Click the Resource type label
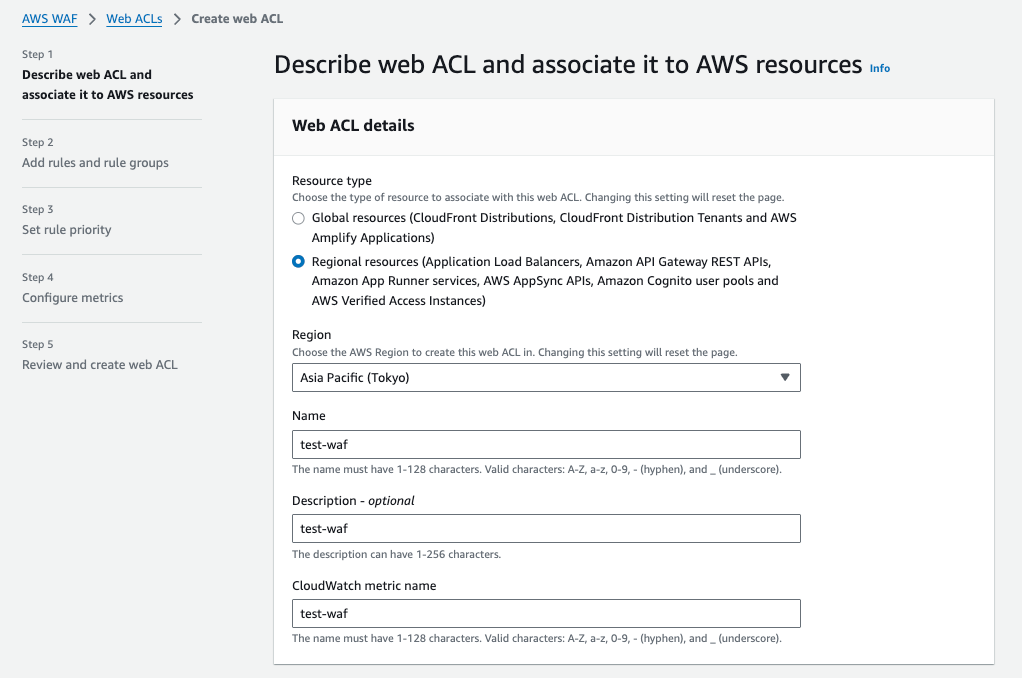Screen dimensions: 1022x678 [332, 181]
